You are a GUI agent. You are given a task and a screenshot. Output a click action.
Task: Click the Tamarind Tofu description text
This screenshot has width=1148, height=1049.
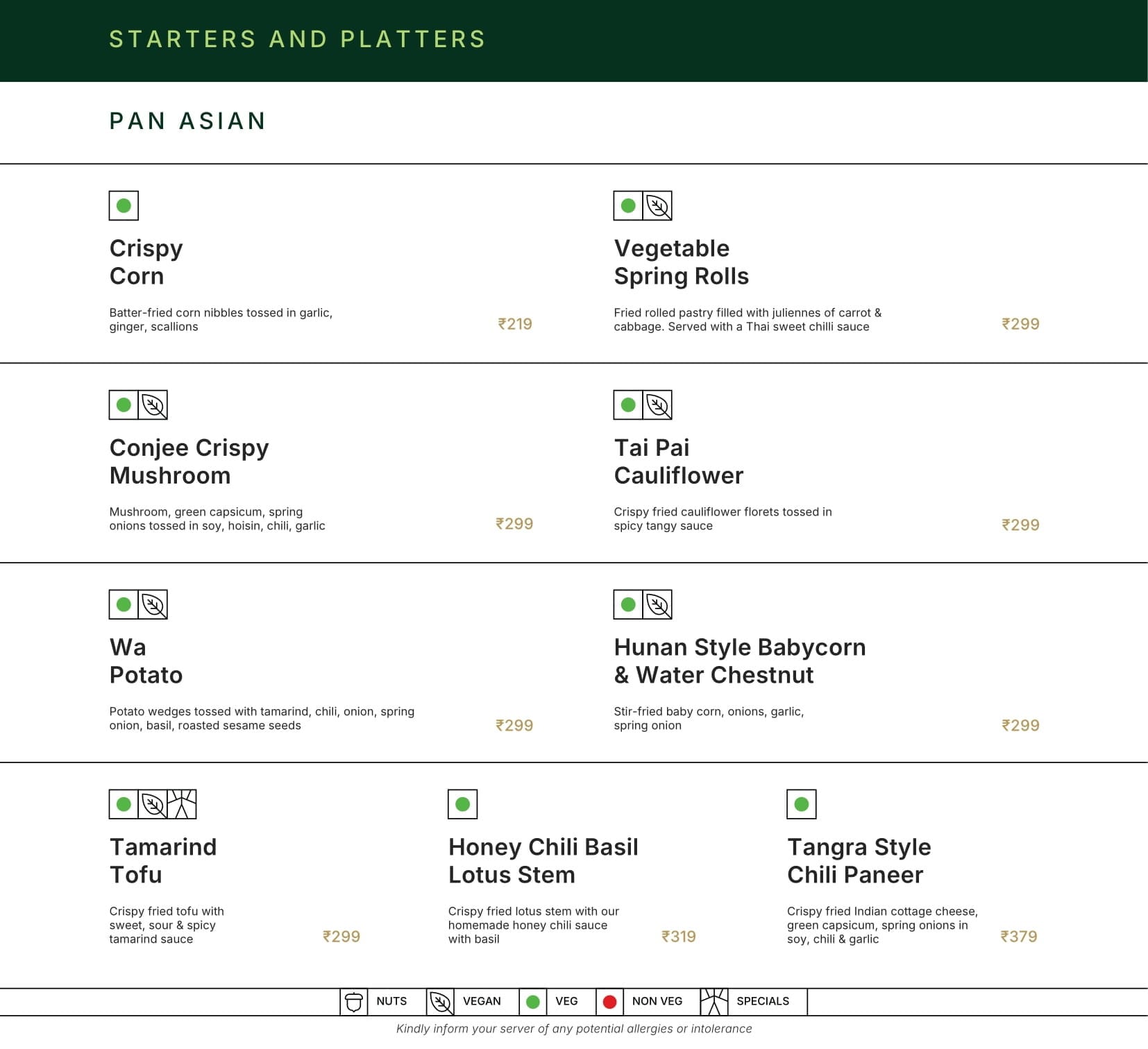167,925
